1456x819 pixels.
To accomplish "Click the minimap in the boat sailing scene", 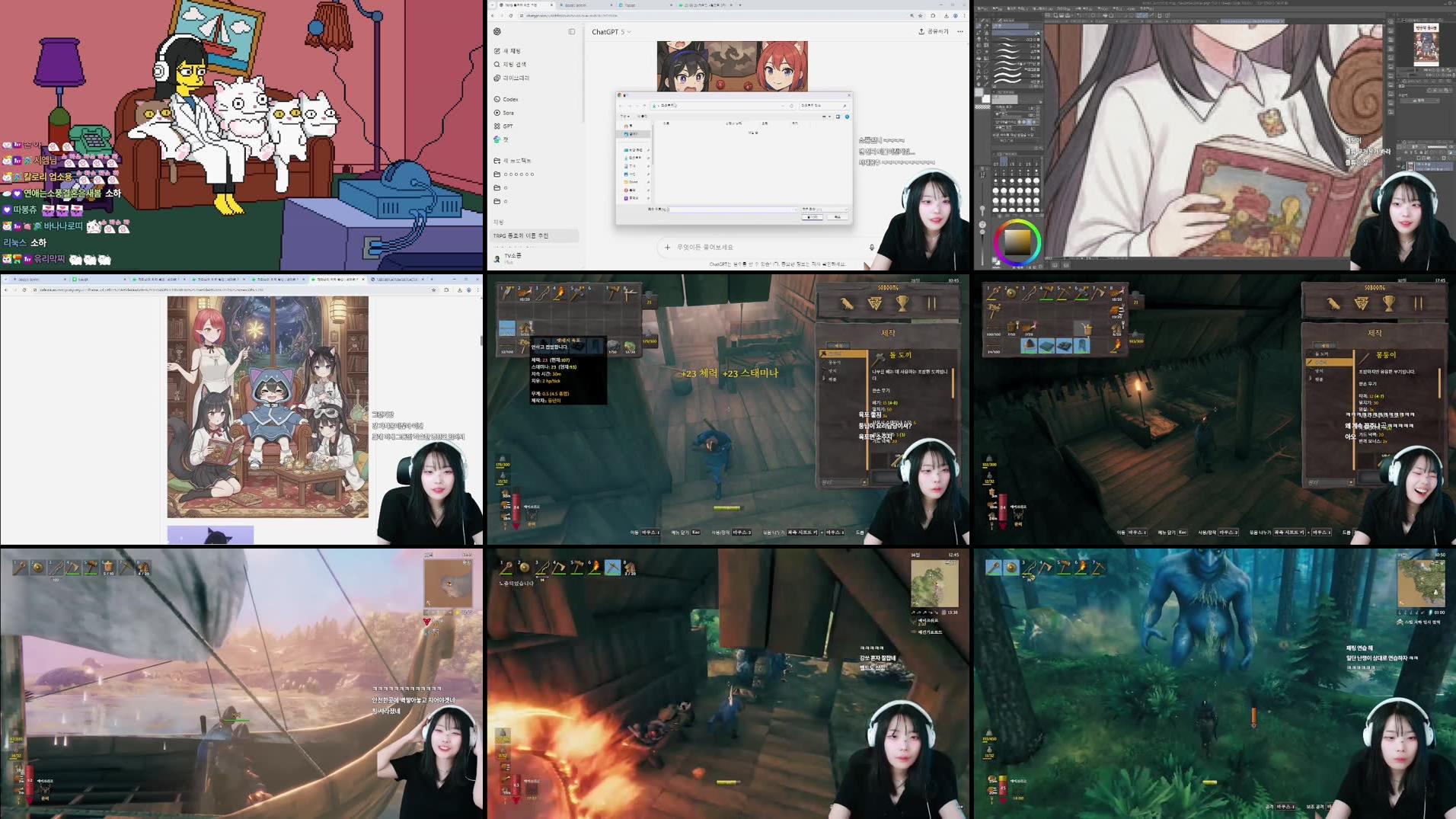I will [x=448, y=584].
